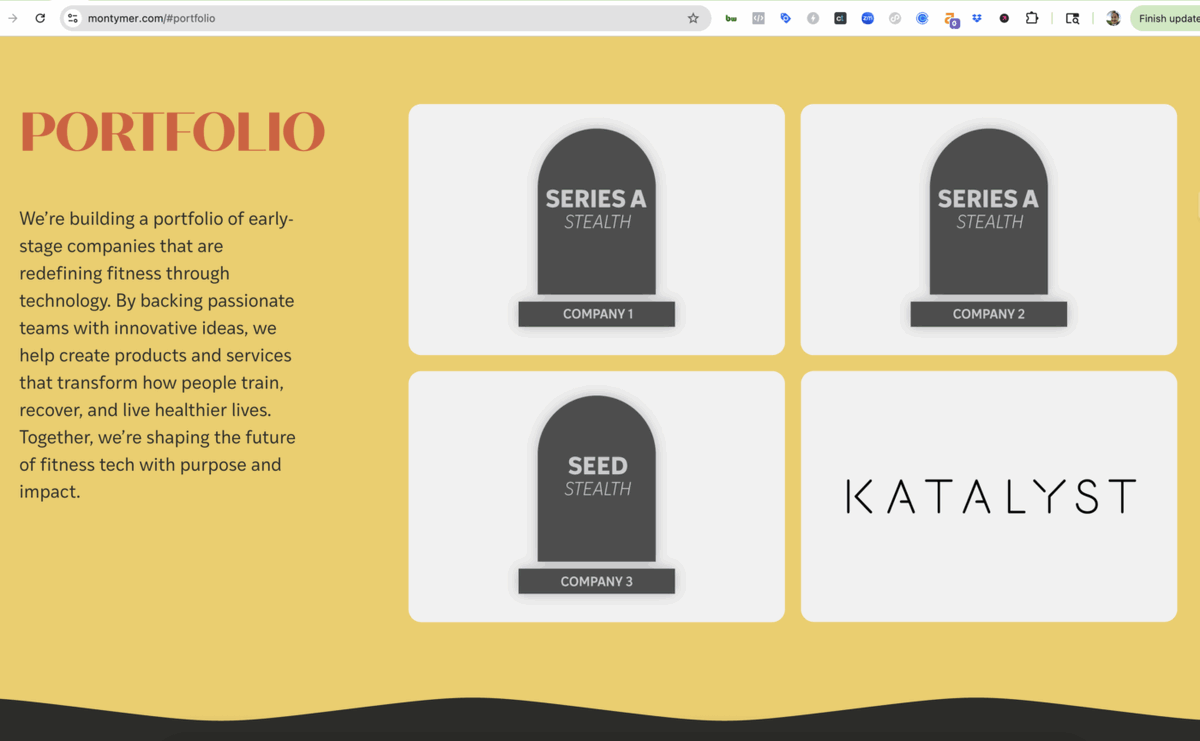Open site information icon in address bar

(x=72, y=18)
